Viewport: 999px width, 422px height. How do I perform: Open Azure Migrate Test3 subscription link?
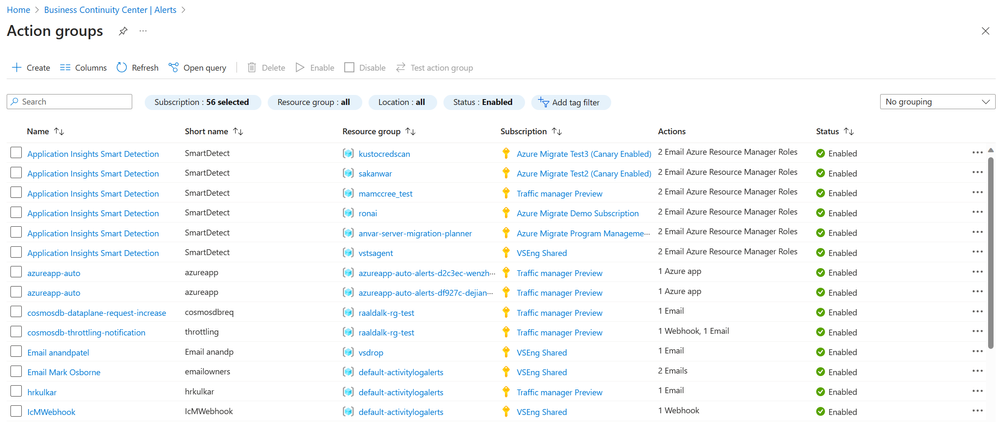[584, 154]
